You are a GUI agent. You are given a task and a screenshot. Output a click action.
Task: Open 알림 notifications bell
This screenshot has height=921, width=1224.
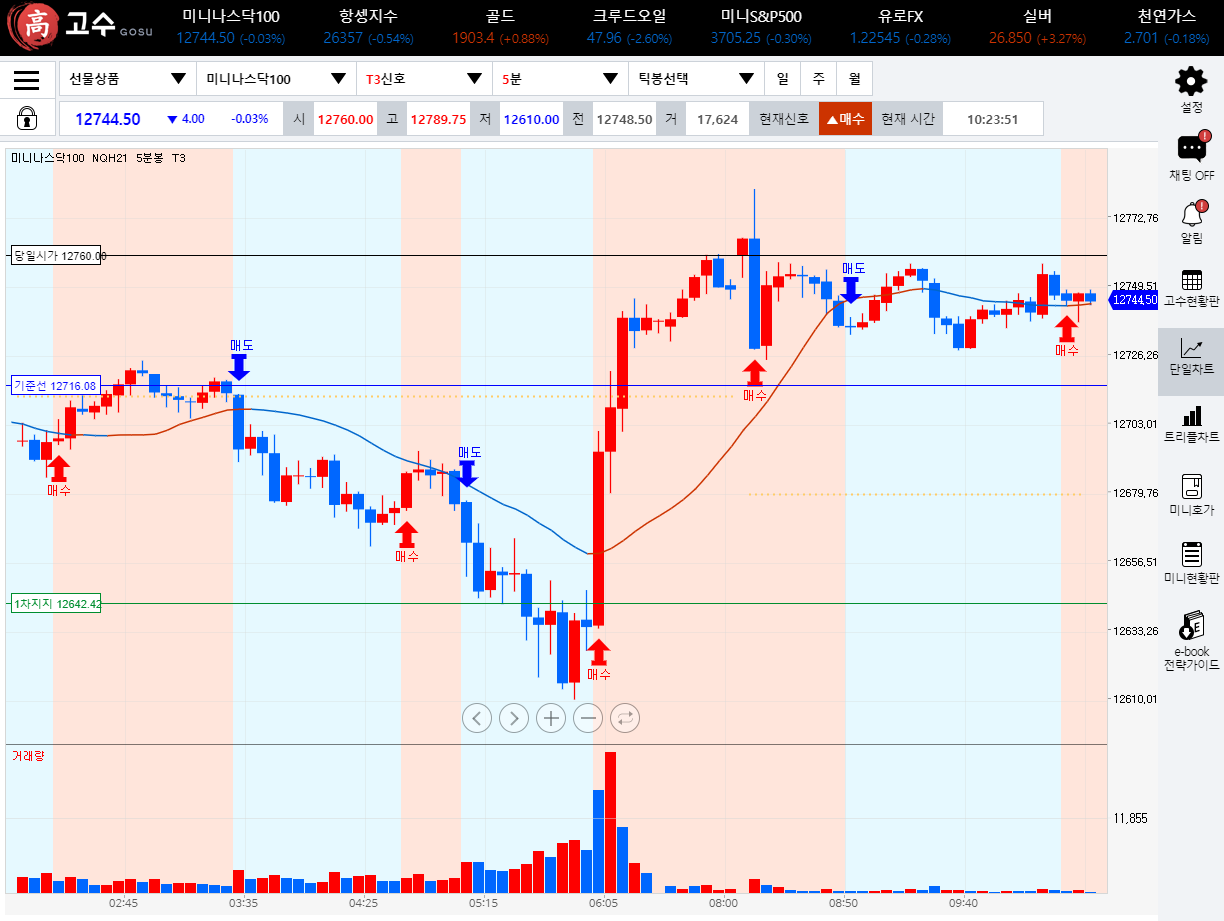[x=1191, y=222]
